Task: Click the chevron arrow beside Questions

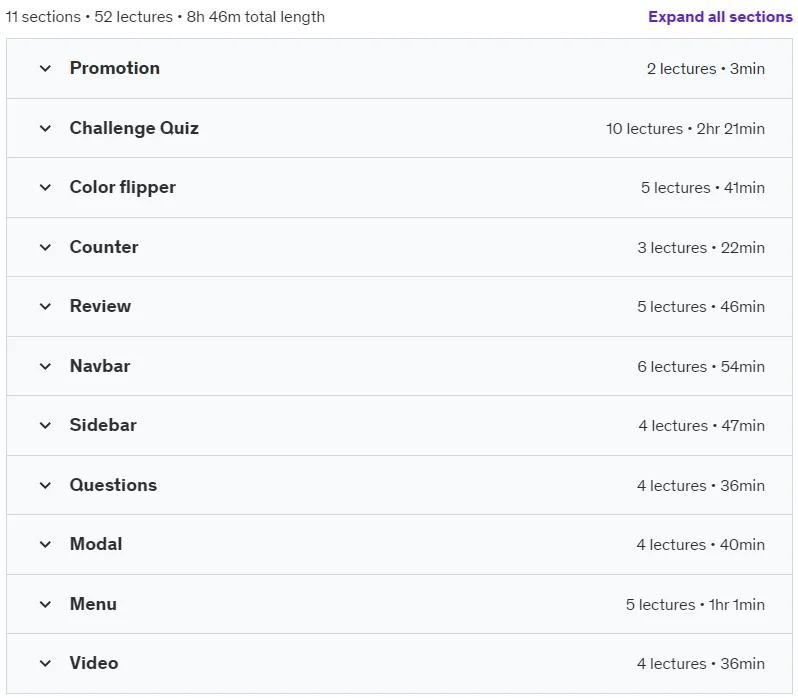Action: pos(45,485)
